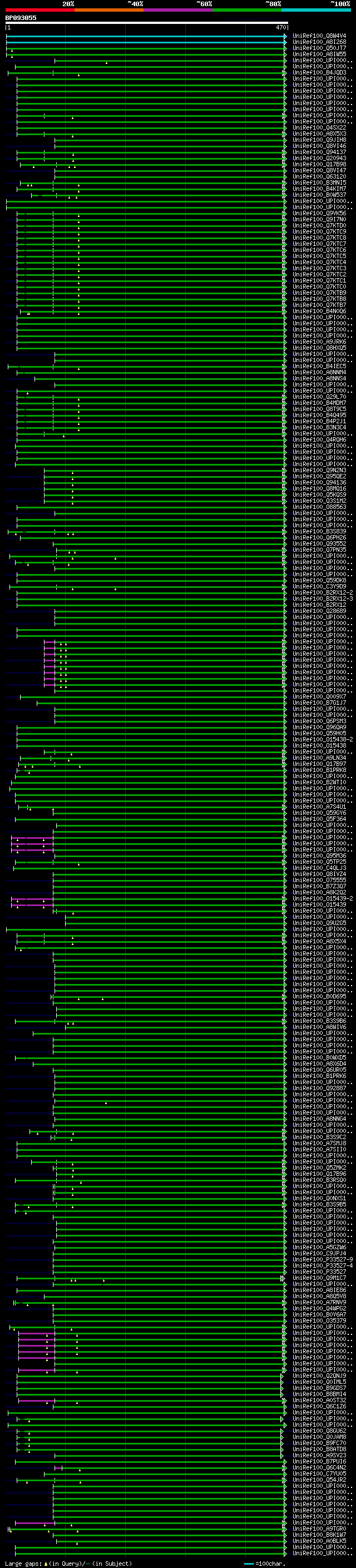This screenshot has width=356, height=1568.
Task: Select the UniRef100_C3Y9D9 hit label
Action: pyautogui.click(x=319, y=587)
